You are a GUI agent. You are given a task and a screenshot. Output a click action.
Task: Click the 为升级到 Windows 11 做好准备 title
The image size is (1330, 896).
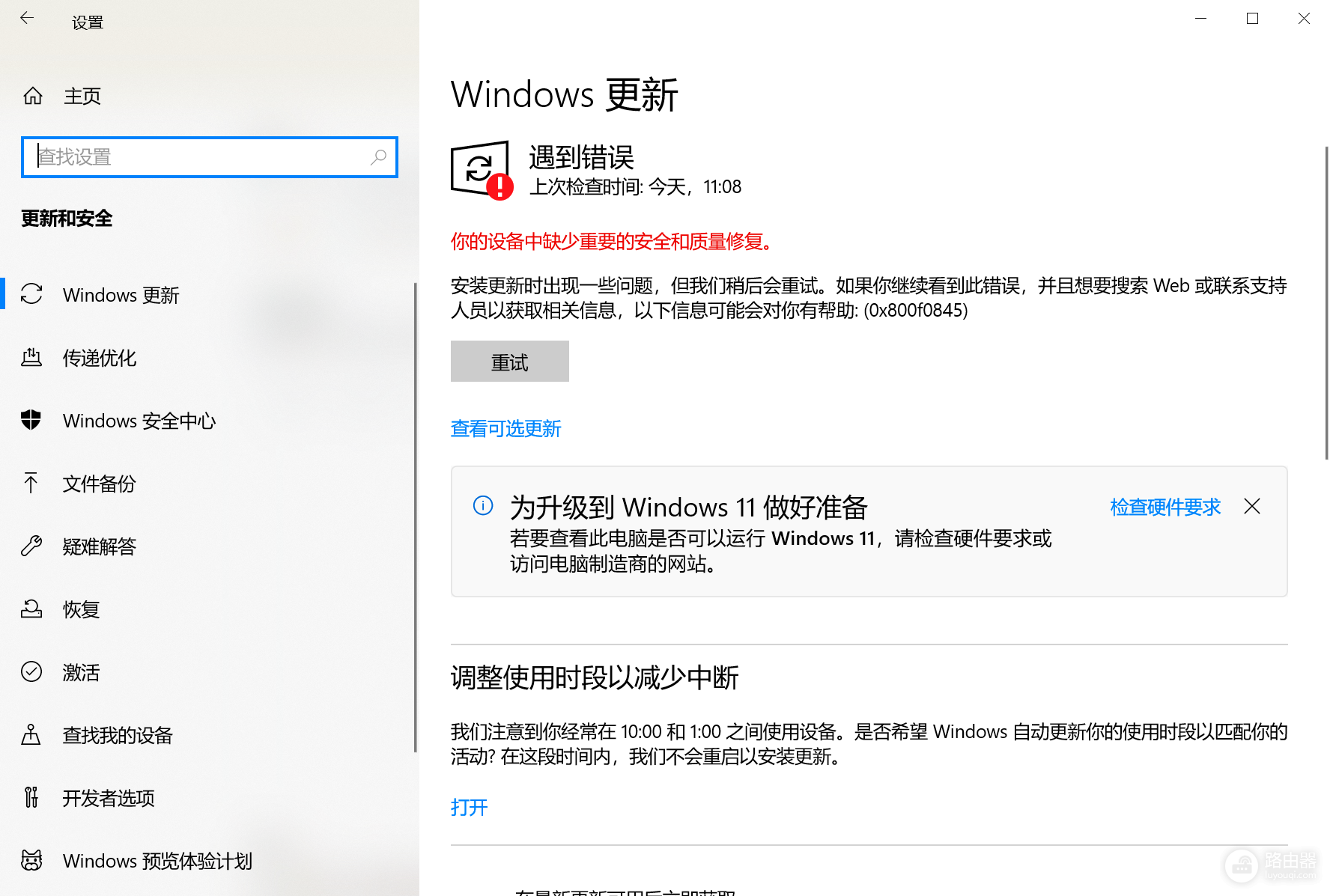pyautogui.click(x=689, y=507)
